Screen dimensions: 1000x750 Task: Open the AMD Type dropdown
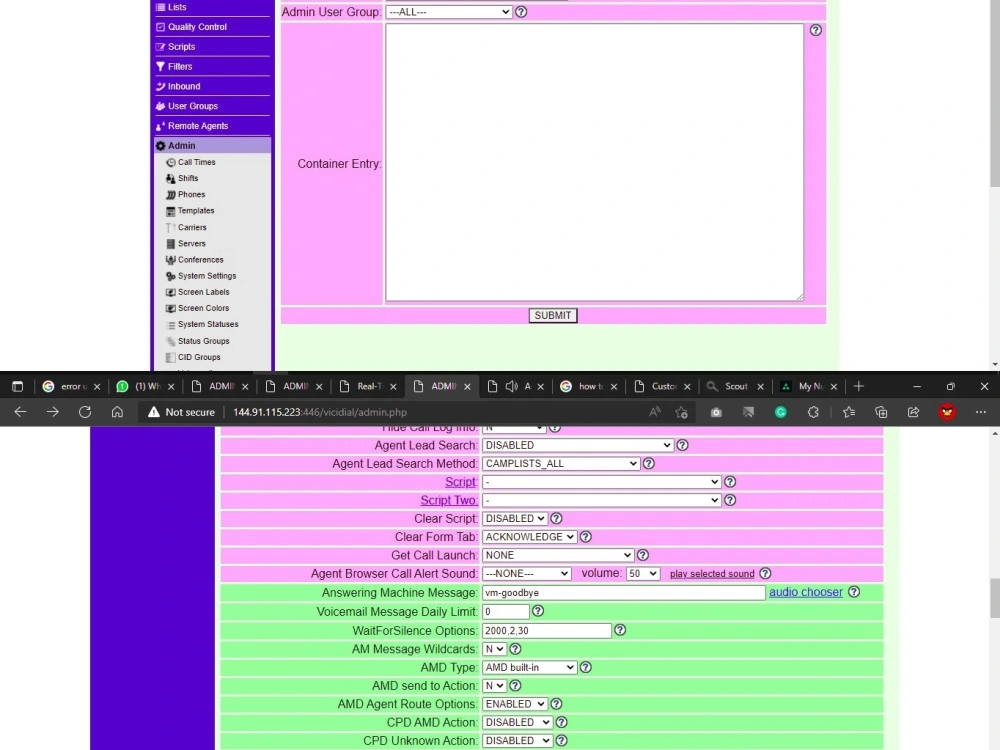tap(529, 667)
